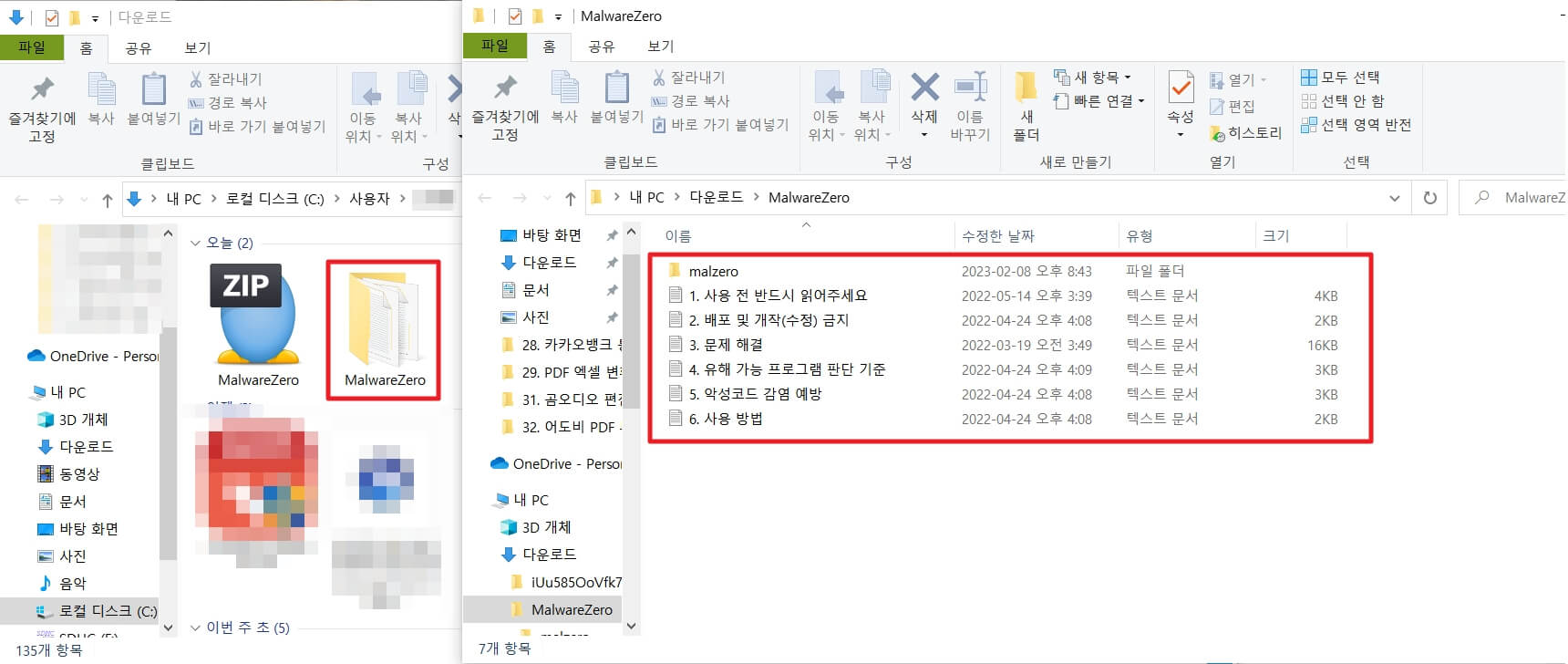The height and width of the screenshot is (664, 1568).
Task: Switch to Home (홈) tab in MalwareZero window
Action: (550, 47)
